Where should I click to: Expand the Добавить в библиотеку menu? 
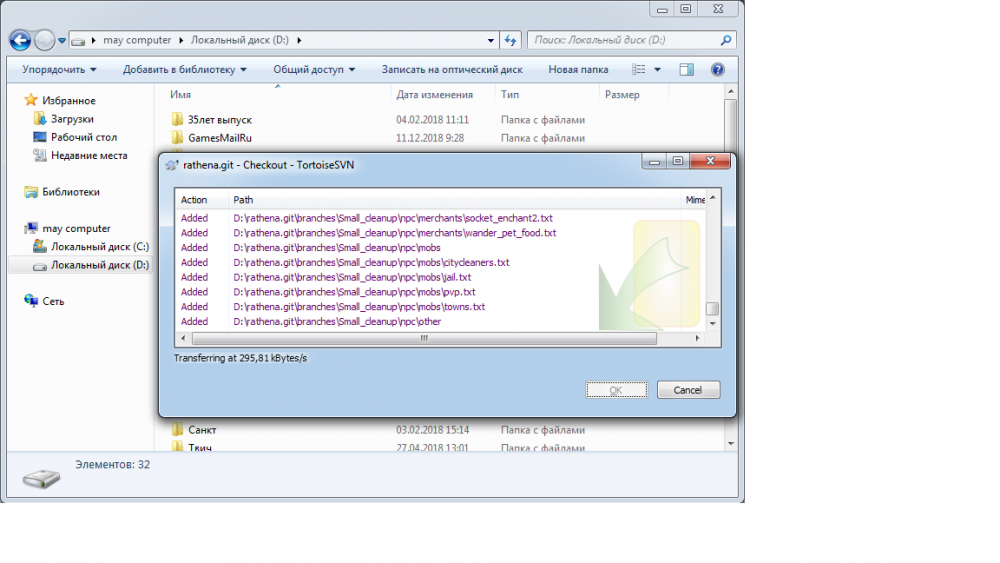[184, 70]
